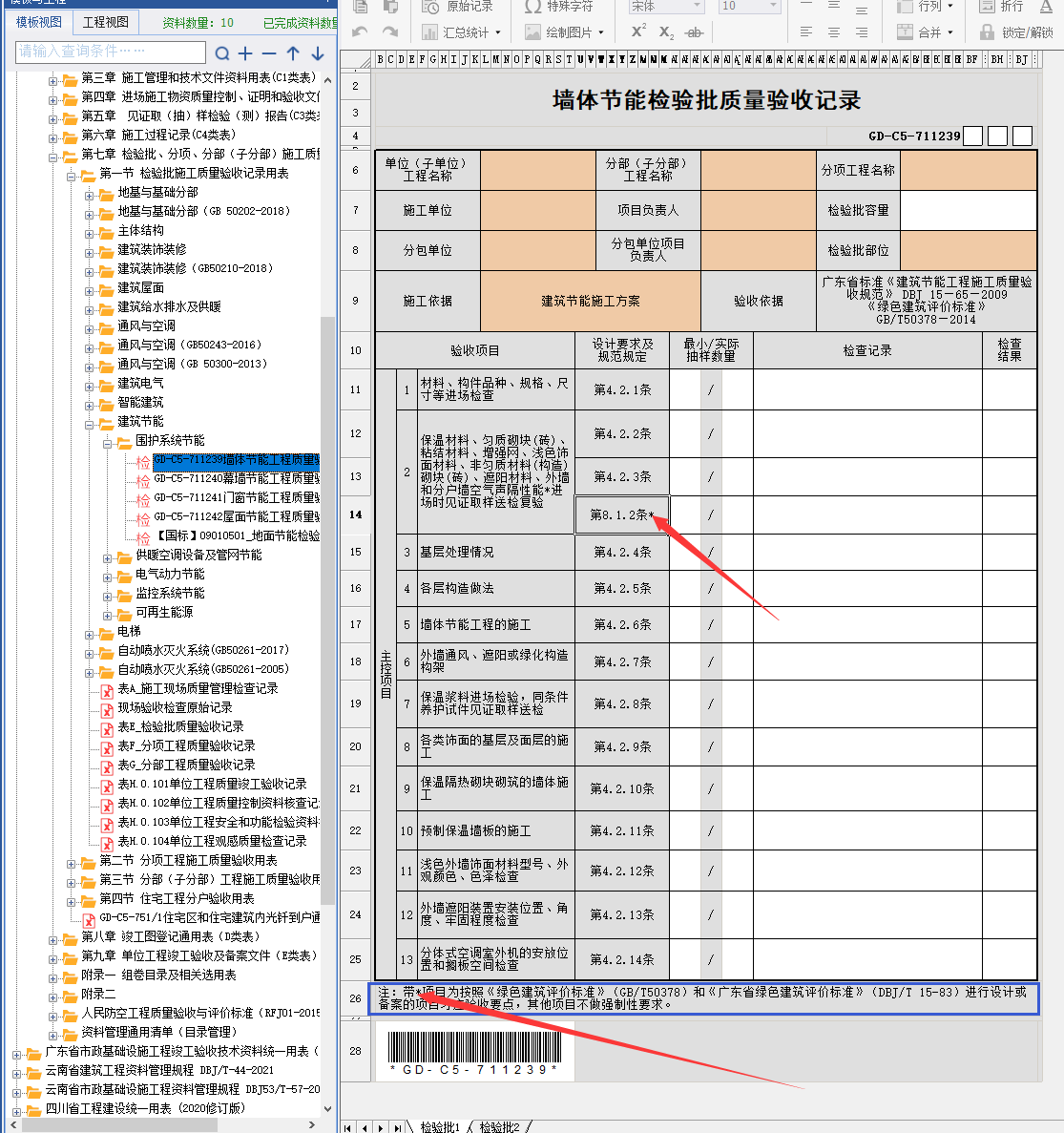Click the query condition search input field
This screenshot has width=1064, height=1133.
111,52
